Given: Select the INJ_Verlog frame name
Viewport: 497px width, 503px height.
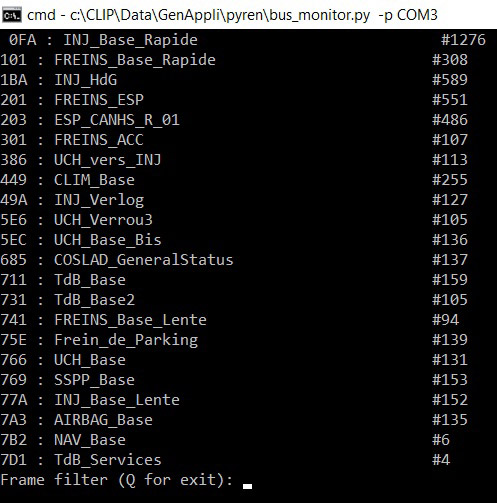Looking at the screenshot, I should click(x=99, y=201).
